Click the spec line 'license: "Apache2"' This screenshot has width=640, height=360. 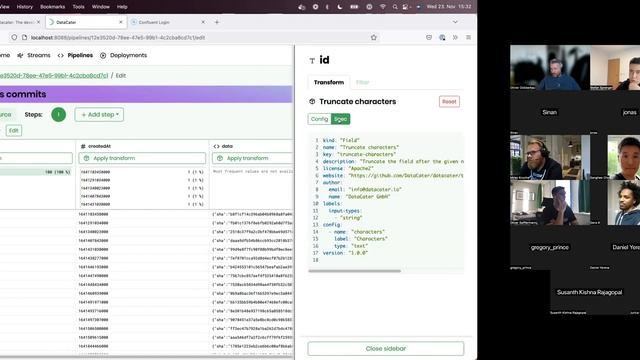348,168
